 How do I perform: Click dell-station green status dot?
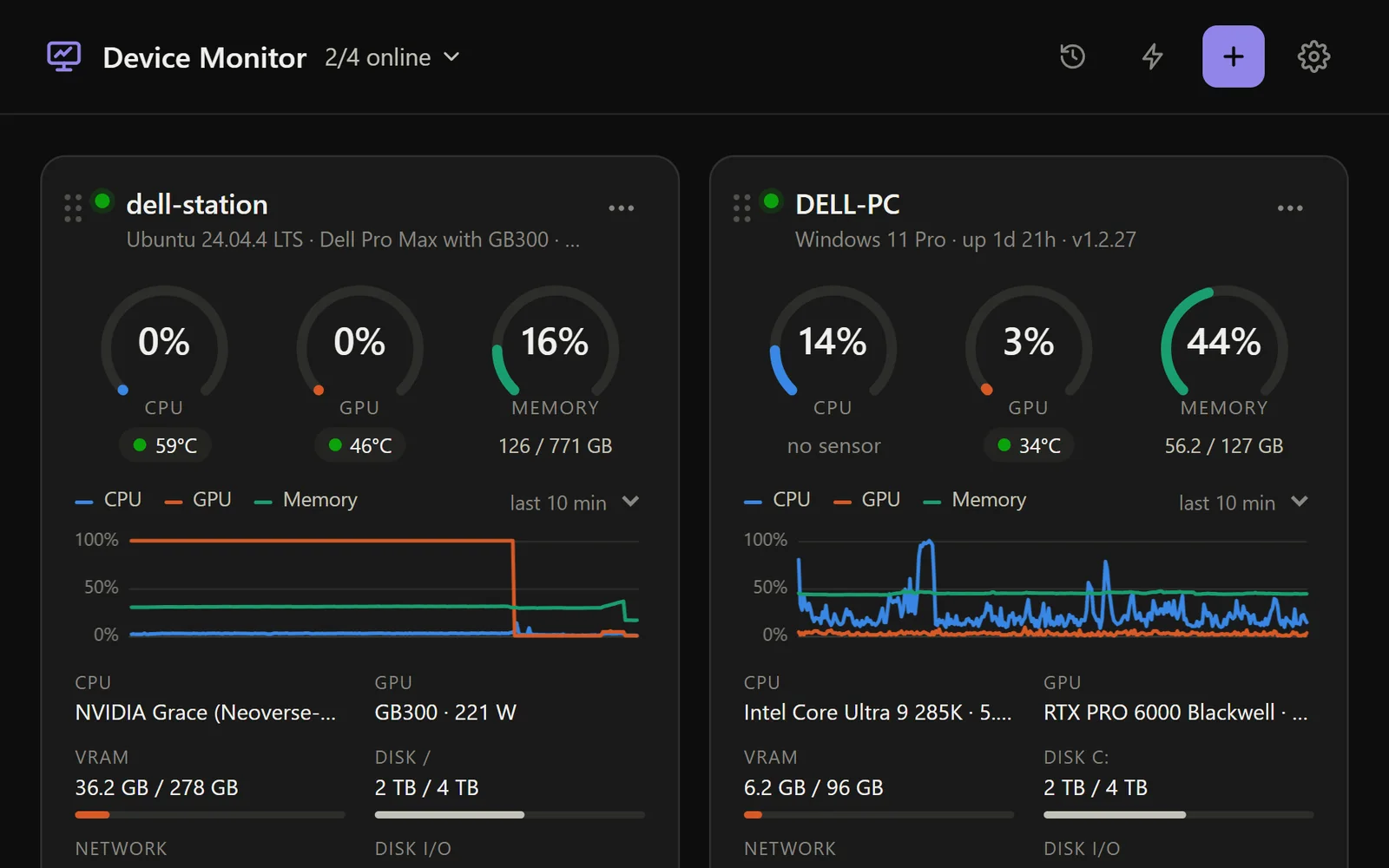point(102,201)
